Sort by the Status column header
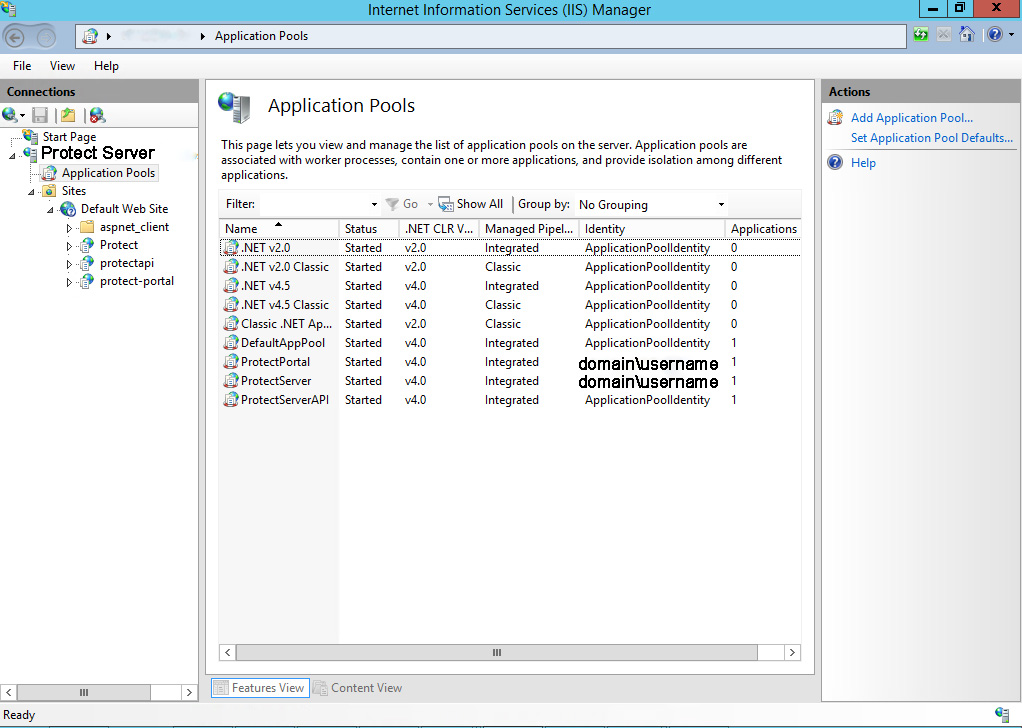The width and height of the screenshot is (1022, 728). coord(369,229)
